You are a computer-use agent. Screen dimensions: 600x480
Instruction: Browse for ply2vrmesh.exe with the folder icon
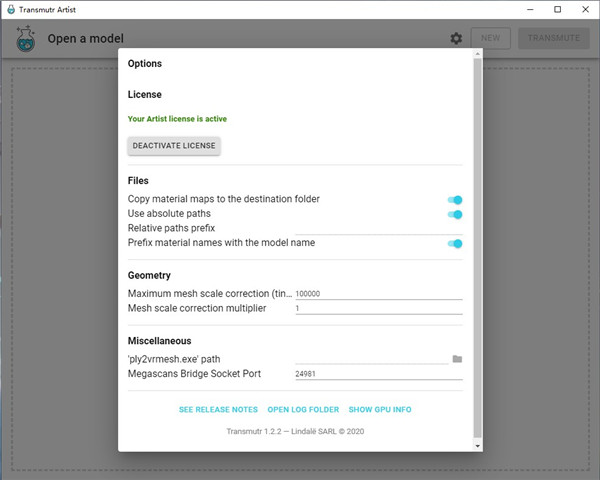457,358
